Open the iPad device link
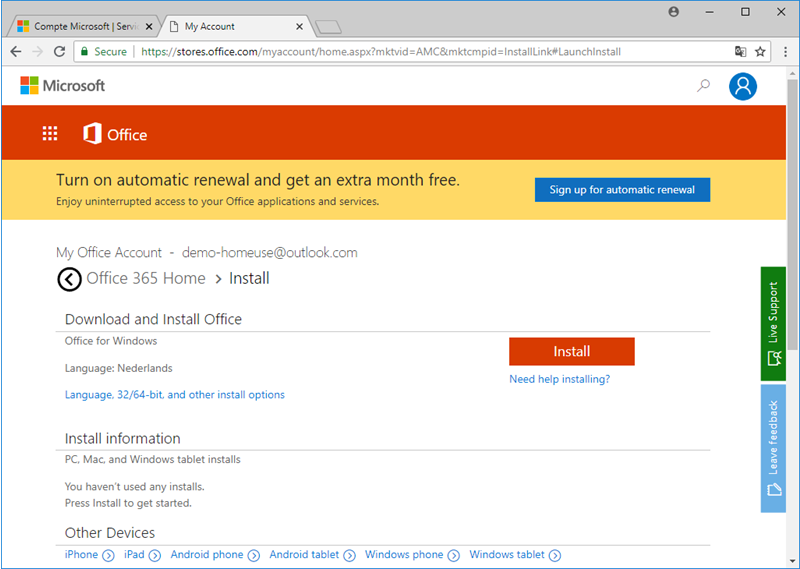This screenshot has height=569, width=800. [134, 554]
